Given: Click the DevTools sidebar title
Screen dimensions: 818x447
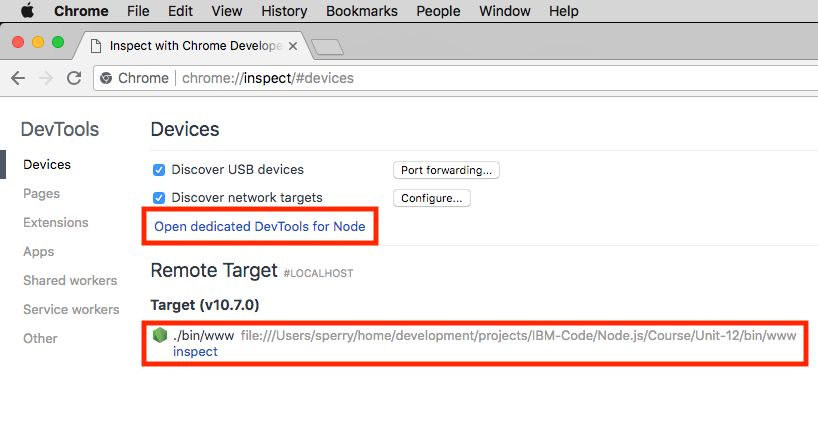Looking at the screenshot, I should click(x=60, y=129).
